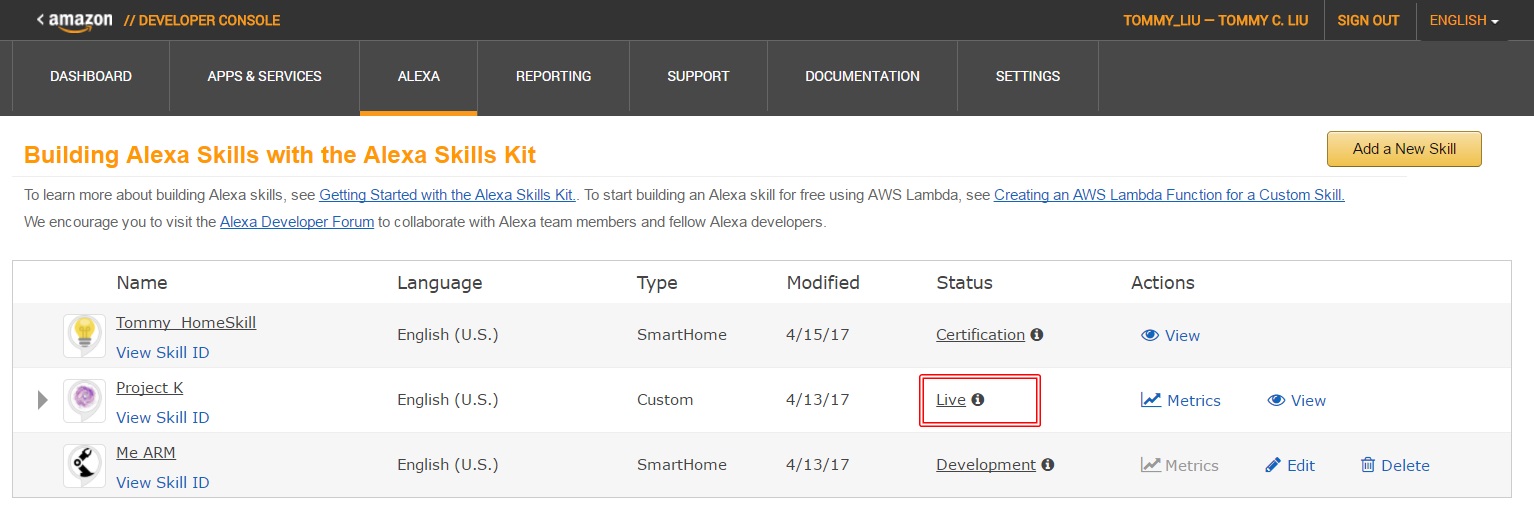
Task: Click info icon next to Certification status
Action: coord(1037,335)
